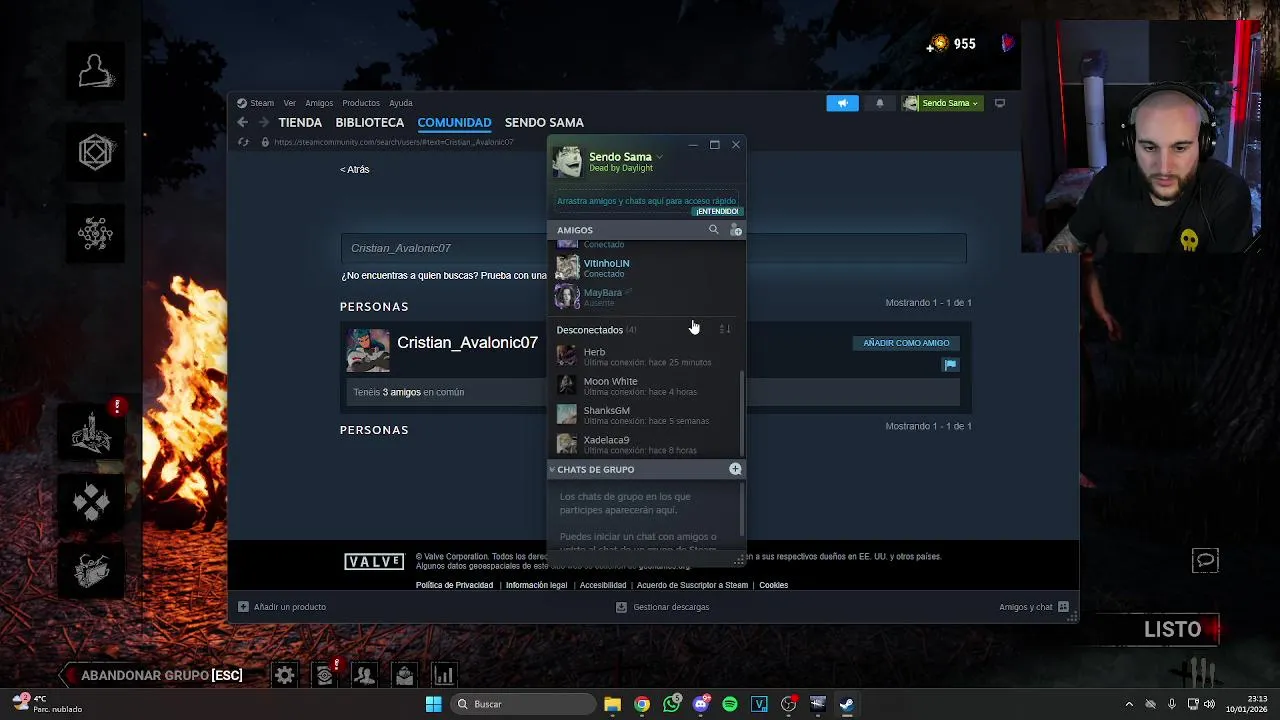Click AÑADIR COMO AMIGO button
The width and height of the screenshot is (1280, 720).
coord(906,343)
